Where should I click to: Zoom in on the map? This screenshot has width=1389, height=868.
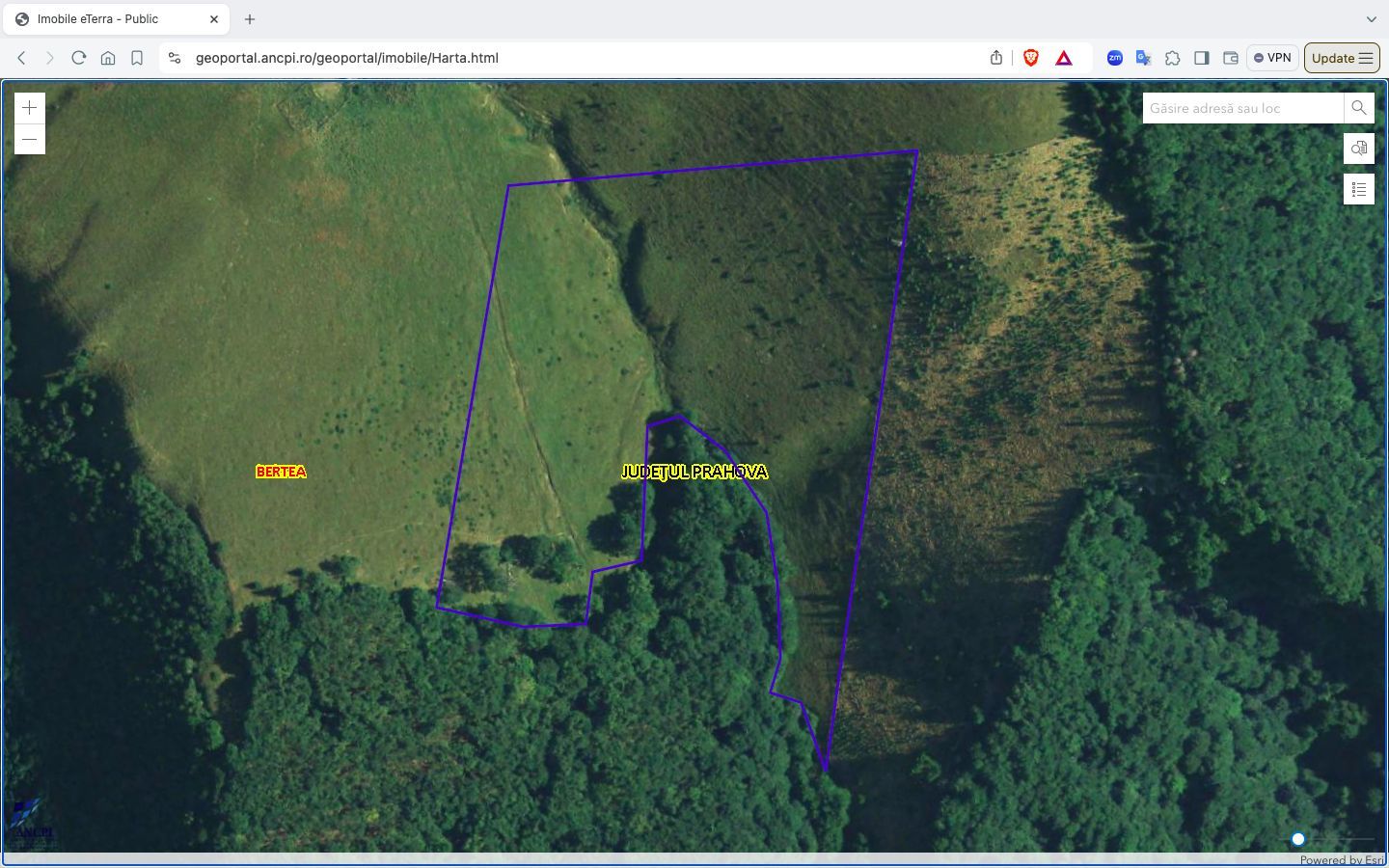[x=29, y=107]
